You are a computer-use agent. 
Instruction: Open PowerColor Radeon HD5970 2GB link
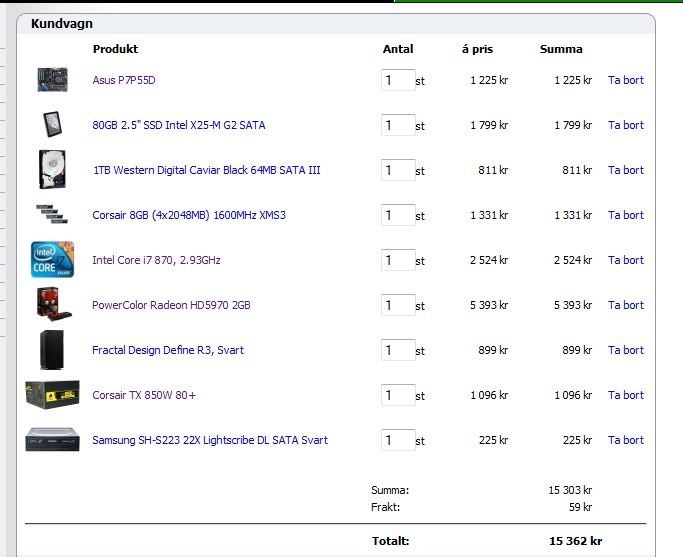pos(171,305)
